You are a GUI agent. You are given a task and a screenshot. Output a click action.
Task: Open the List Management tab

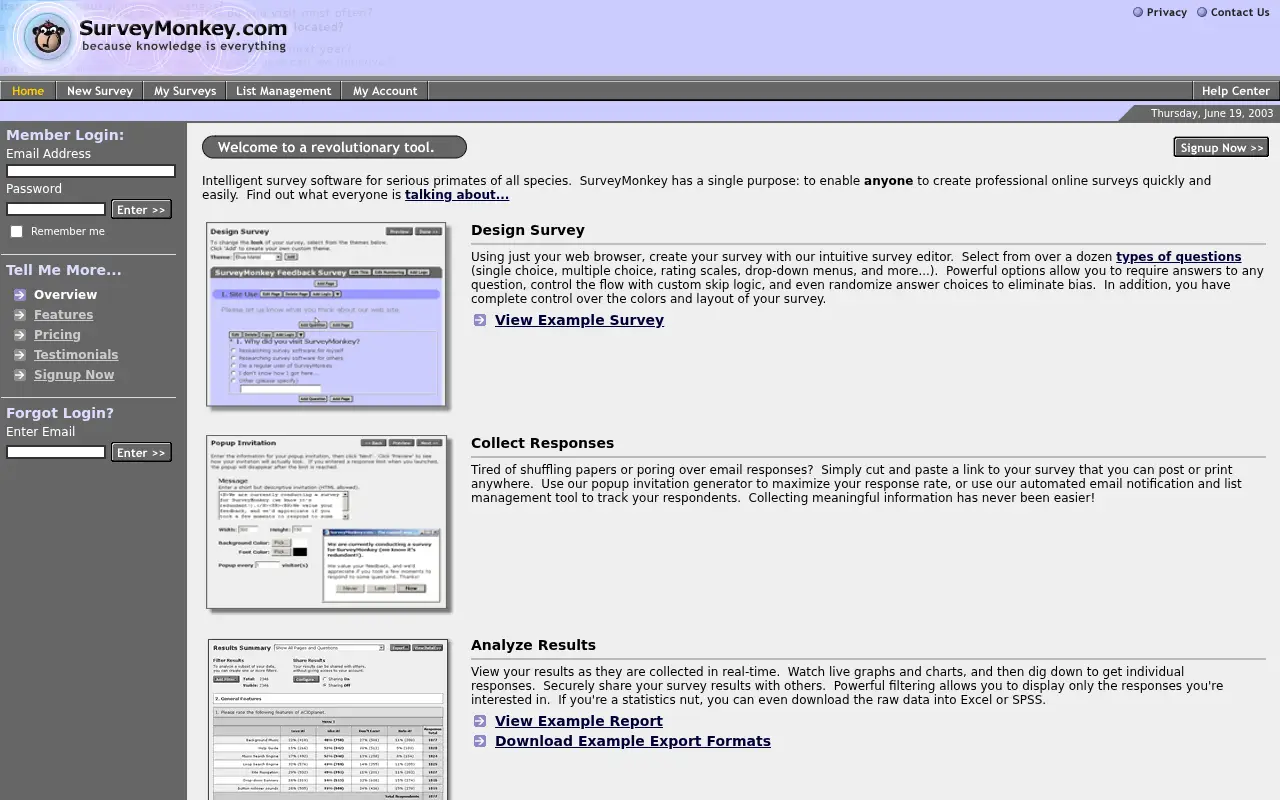284,91
